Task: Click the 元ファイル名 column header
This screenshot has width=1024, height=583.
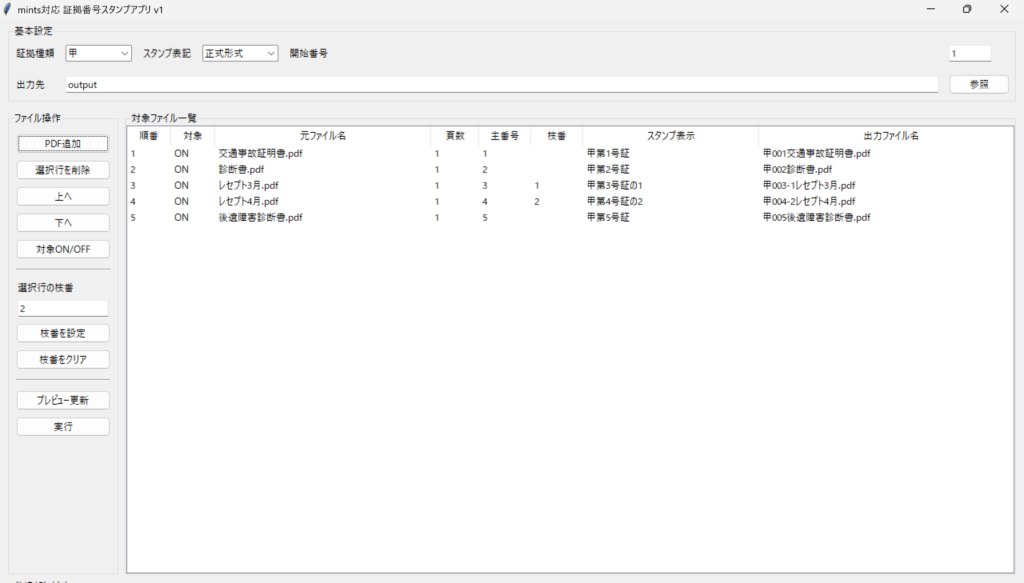Action: coord(322,135)
